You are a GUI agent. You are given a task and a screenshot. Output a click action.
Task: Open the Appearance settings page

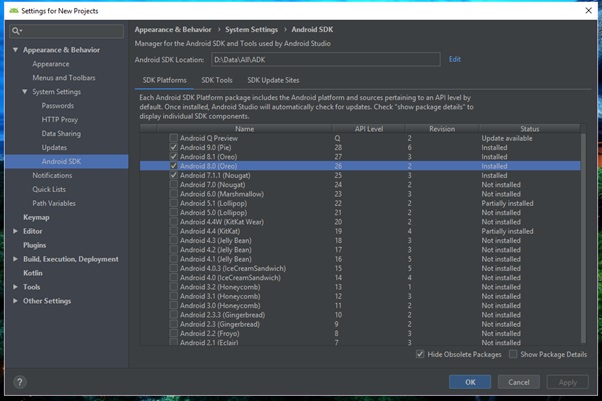(51, 64)
